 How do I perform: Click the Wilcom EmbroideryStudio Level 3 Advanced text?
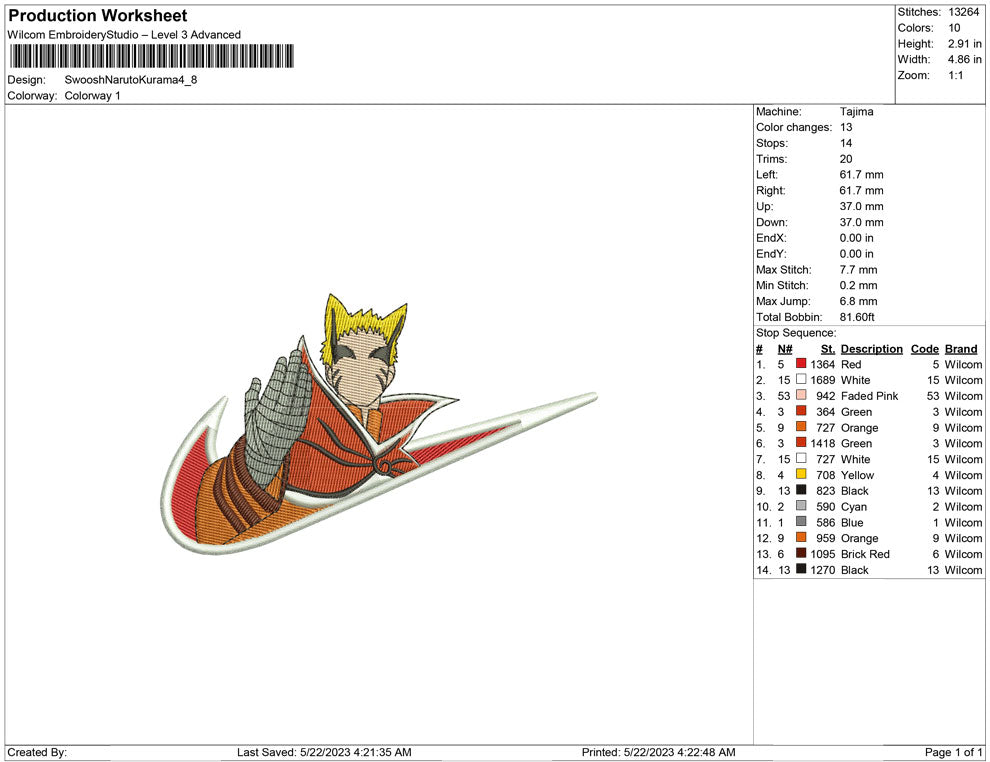pos(124,35)
